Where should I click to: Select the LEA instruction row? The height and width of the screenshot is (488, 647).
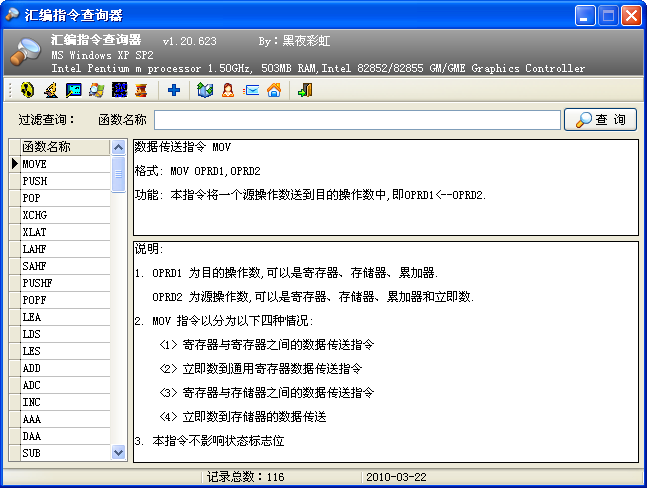(x=65, y=317)
